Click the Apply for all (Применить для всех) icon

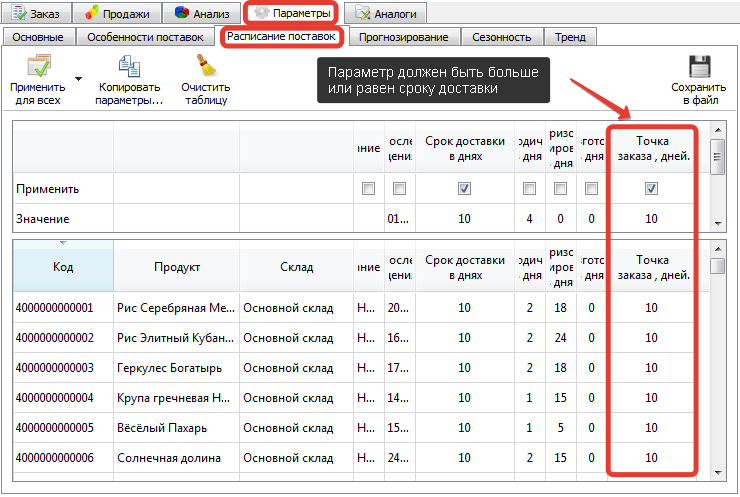click(37, 68)
